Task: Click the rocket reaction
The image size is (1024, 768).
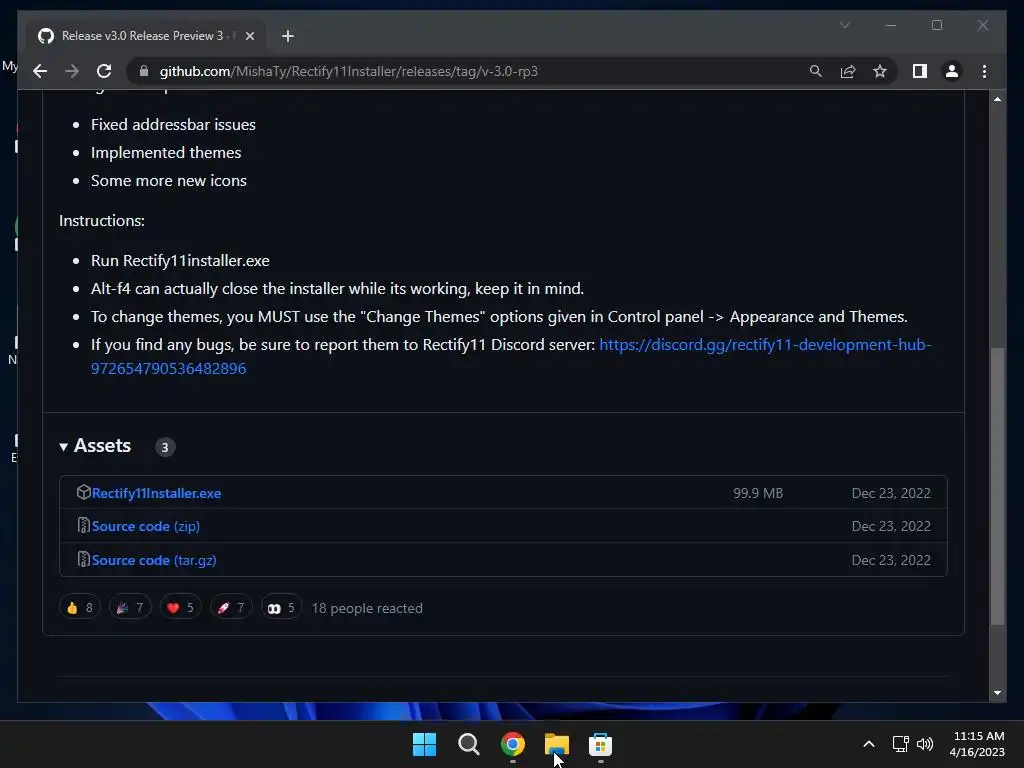Action: tap(231, 608)
